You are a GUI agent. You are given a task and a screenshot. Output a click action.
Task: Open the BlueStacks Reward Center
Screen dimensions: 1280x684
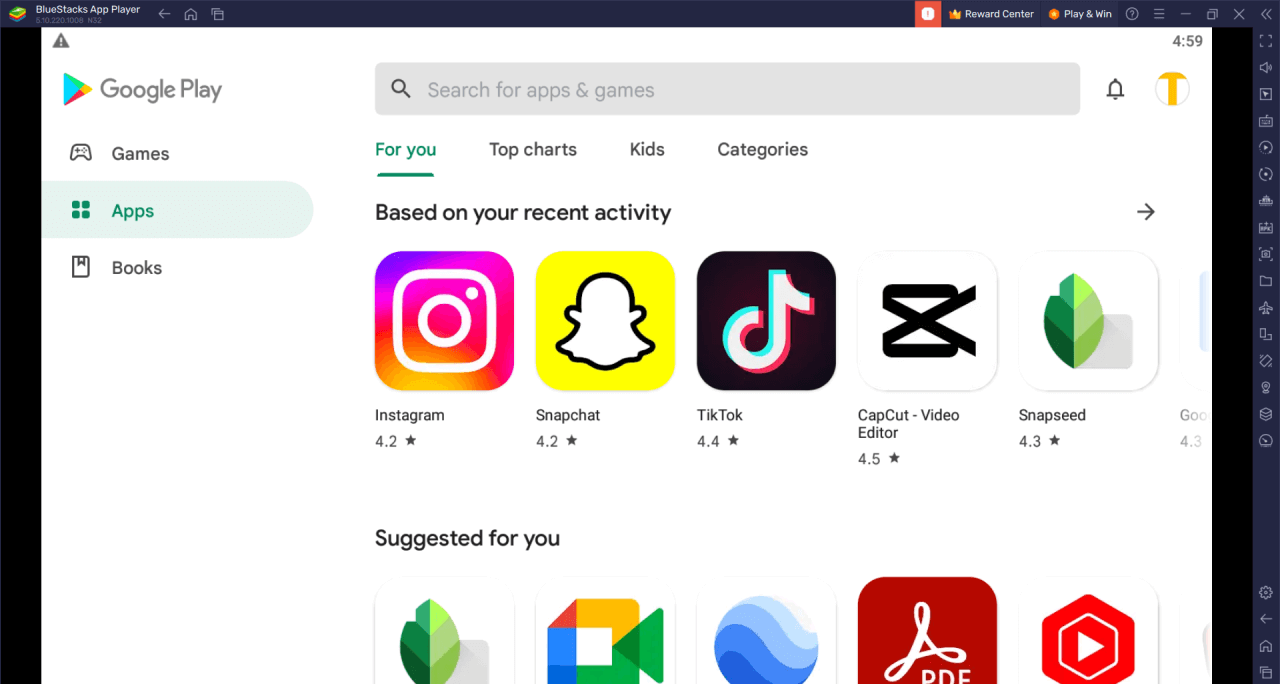991,14
